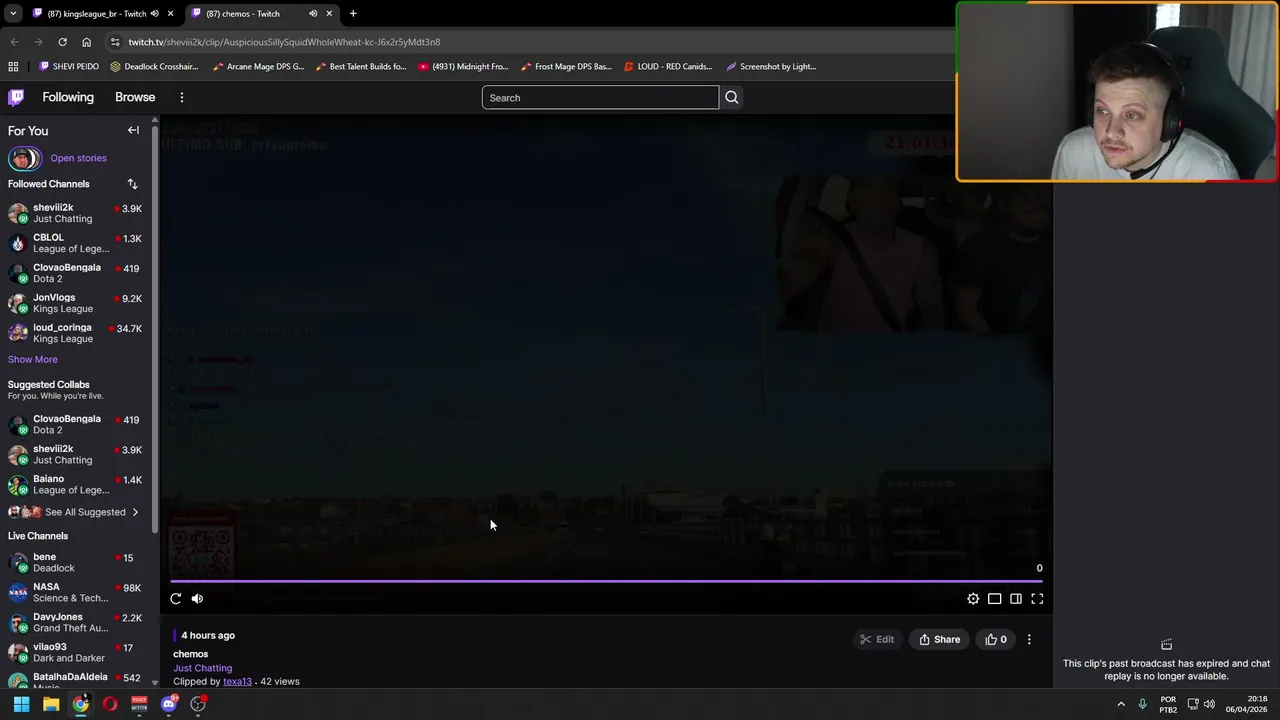The image size is (1280, 720).
Task: Open the Browse page
Action: [135, 97]
